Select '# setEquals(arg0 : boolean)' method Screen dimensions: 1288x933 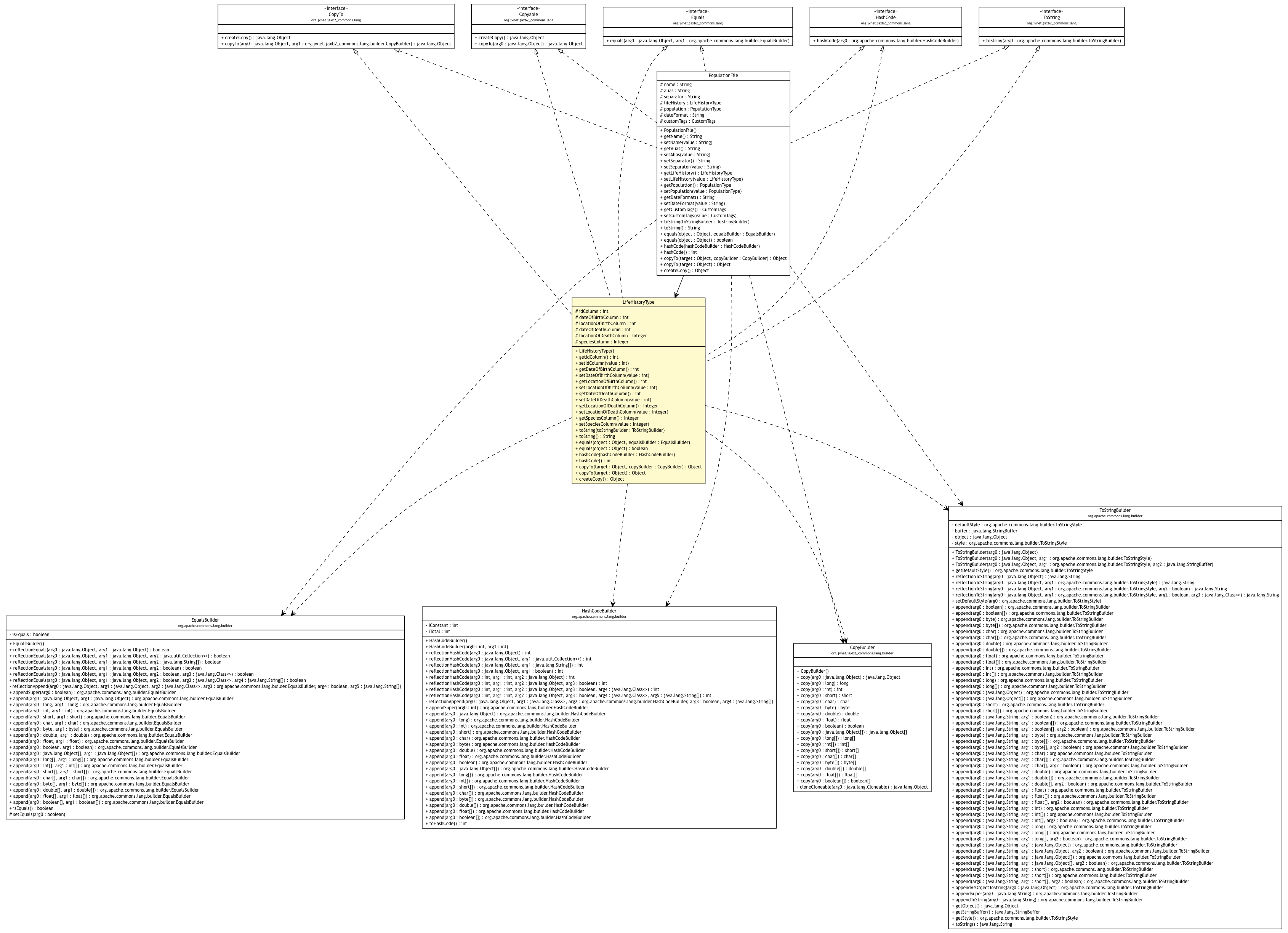[x=37, y=815]
